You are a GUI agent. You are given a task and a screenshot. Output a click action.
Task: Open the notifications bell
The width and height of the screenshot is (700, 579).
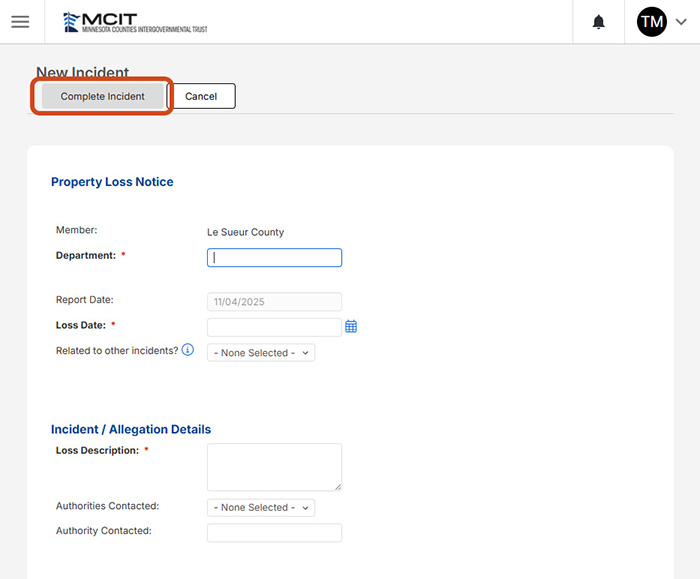click(x=599, y=22)
